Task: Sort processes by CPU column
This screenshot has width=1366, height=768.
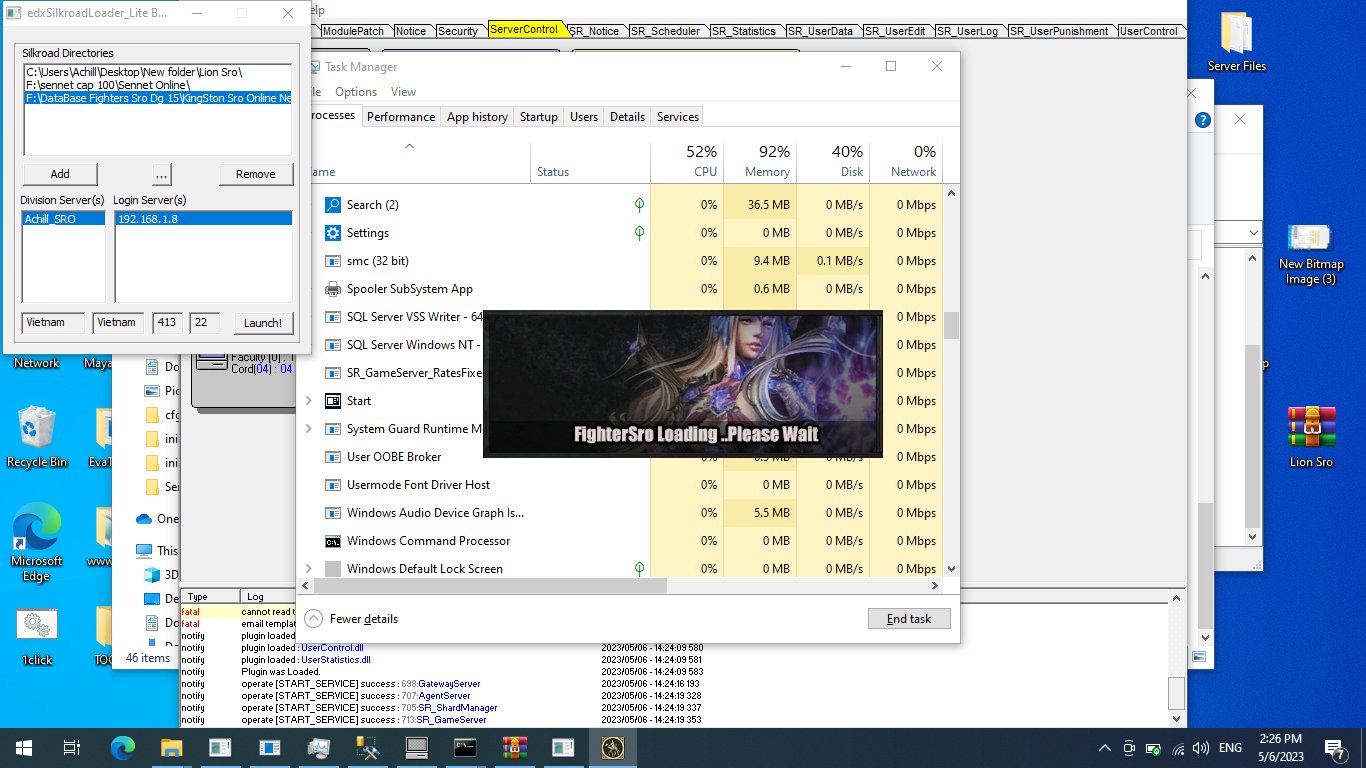Action: click(x=687, y=161)
